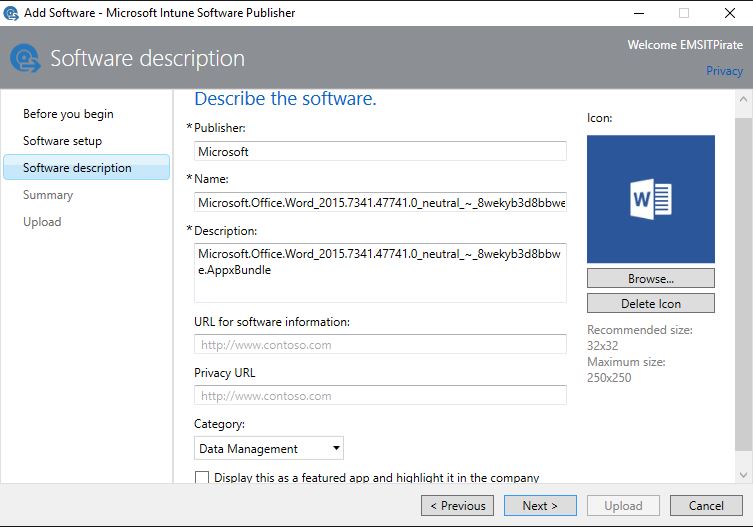The width and height of the screenshot is (753, 527).
Task: Click the Word application icon preview
Action: tap(651, 199)
